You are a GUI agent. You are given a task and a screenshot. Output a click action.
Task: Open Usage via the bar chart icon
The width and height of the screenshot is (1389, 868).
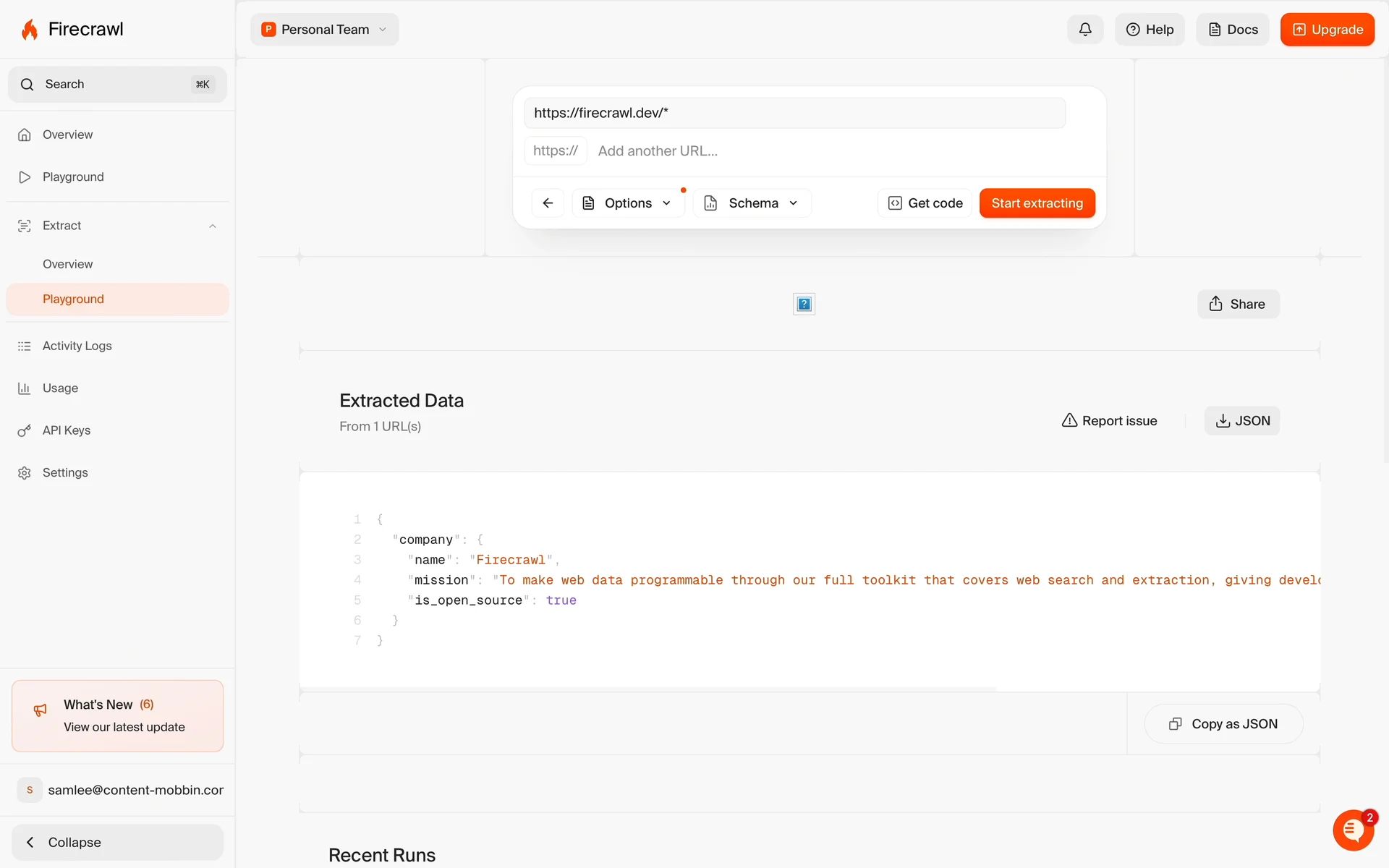[25, 388]
